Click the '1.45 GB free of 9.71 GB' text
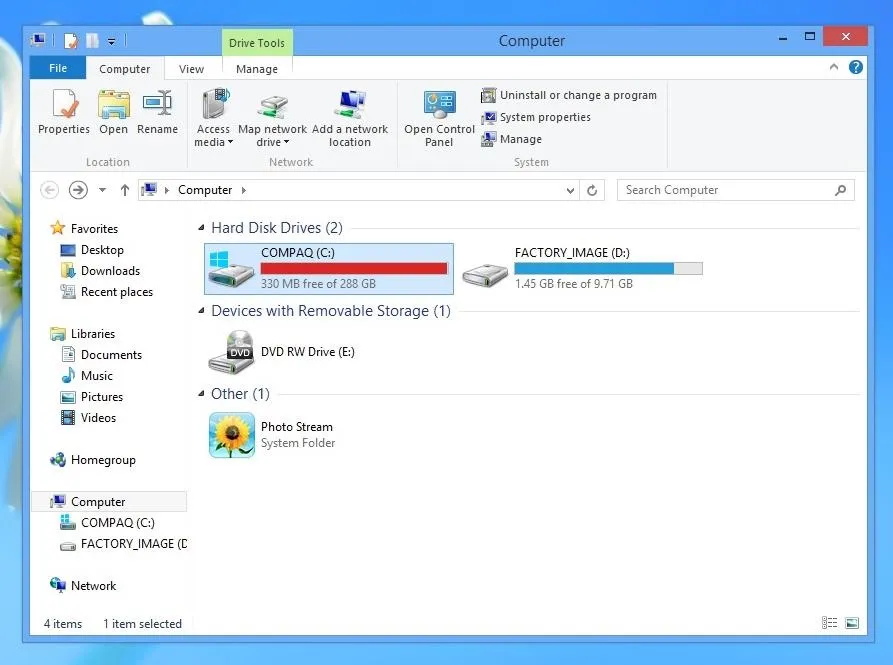Screen dimensions: 893x665 [574, 284]
